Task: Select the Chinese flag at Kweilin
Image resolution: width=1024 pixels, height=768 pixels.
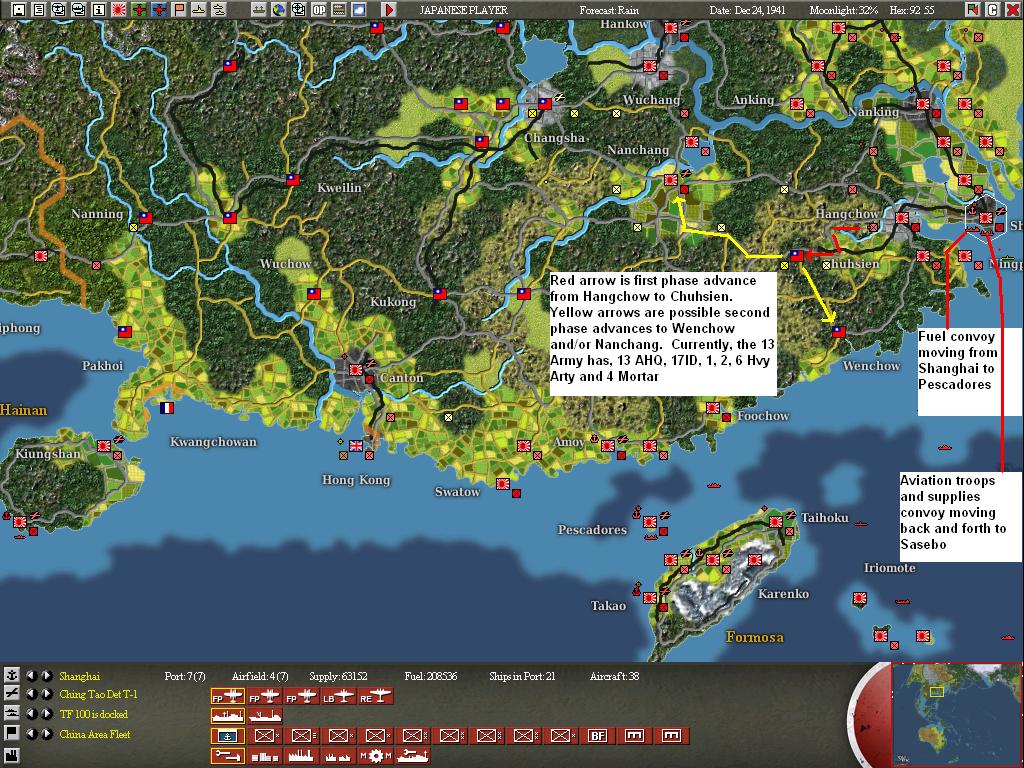Action: coord(293,179)
